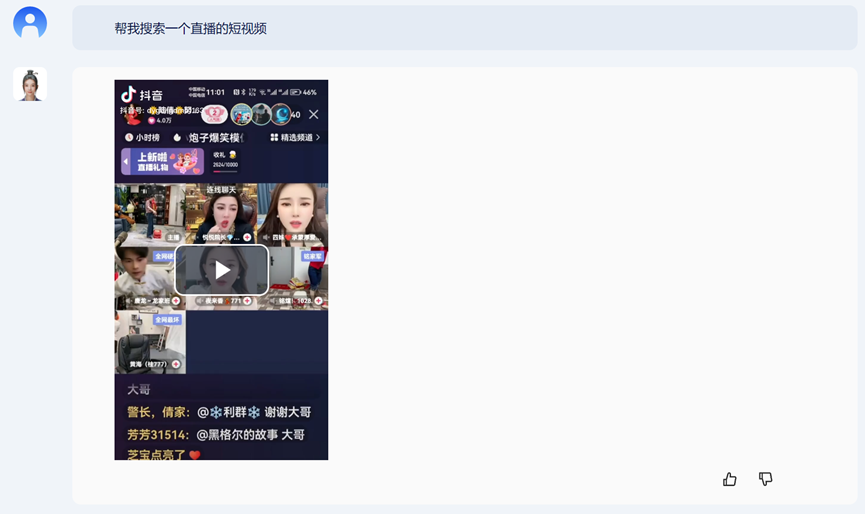This screenshot has width=865, height=514.
Task: Click the assistant's portrait avatar
Action: tap(30, 85)
